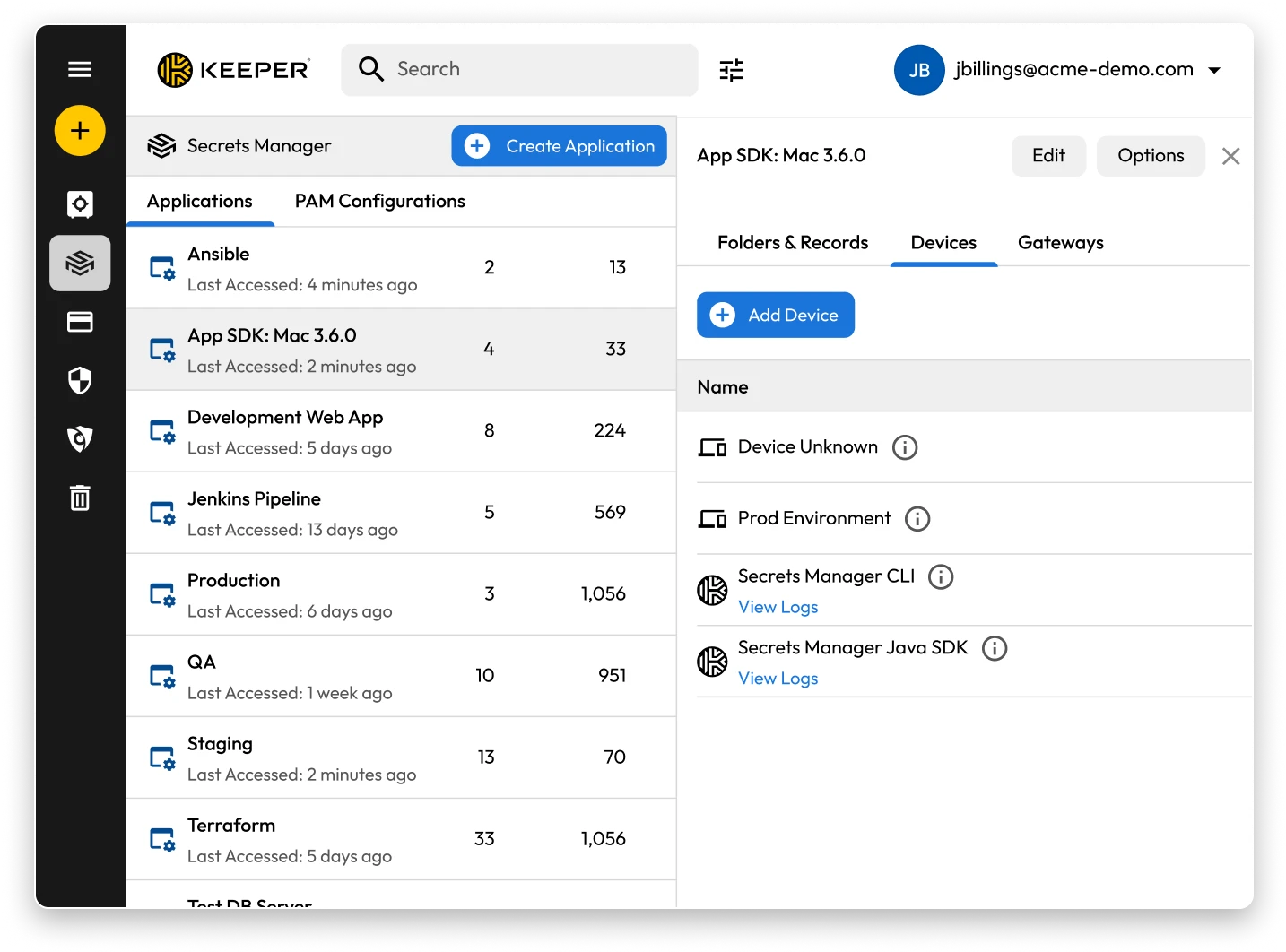Select the App SDK: Mac 3.6.0 row

pos(401,350)
